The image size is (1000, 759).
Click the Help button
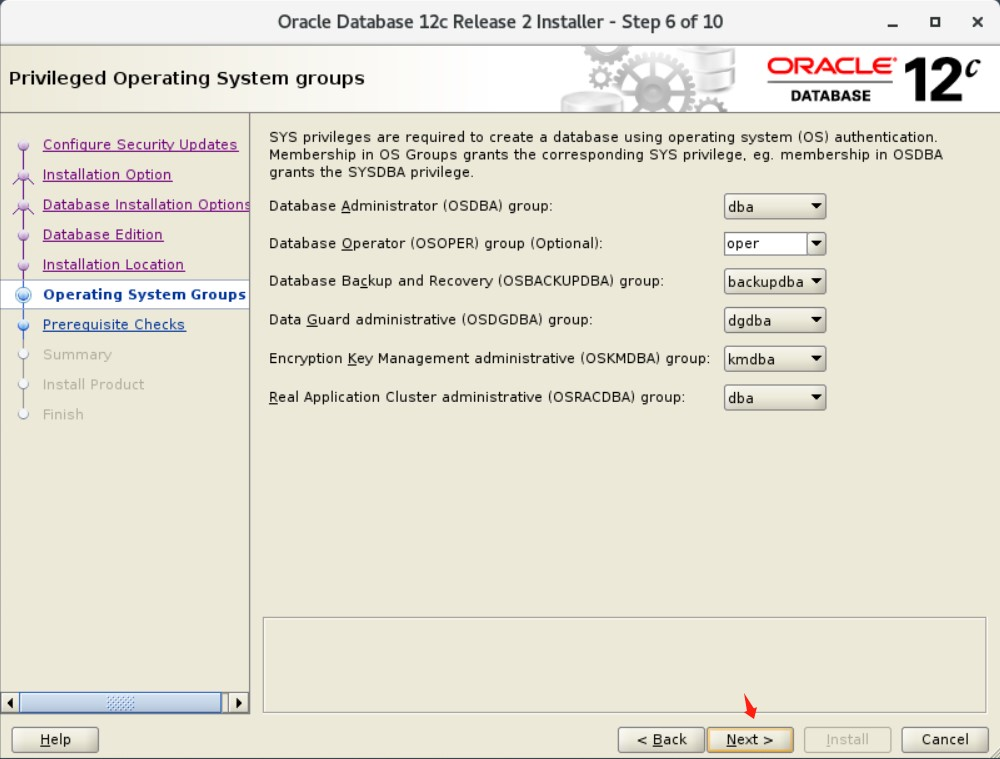tap(55, 740)
